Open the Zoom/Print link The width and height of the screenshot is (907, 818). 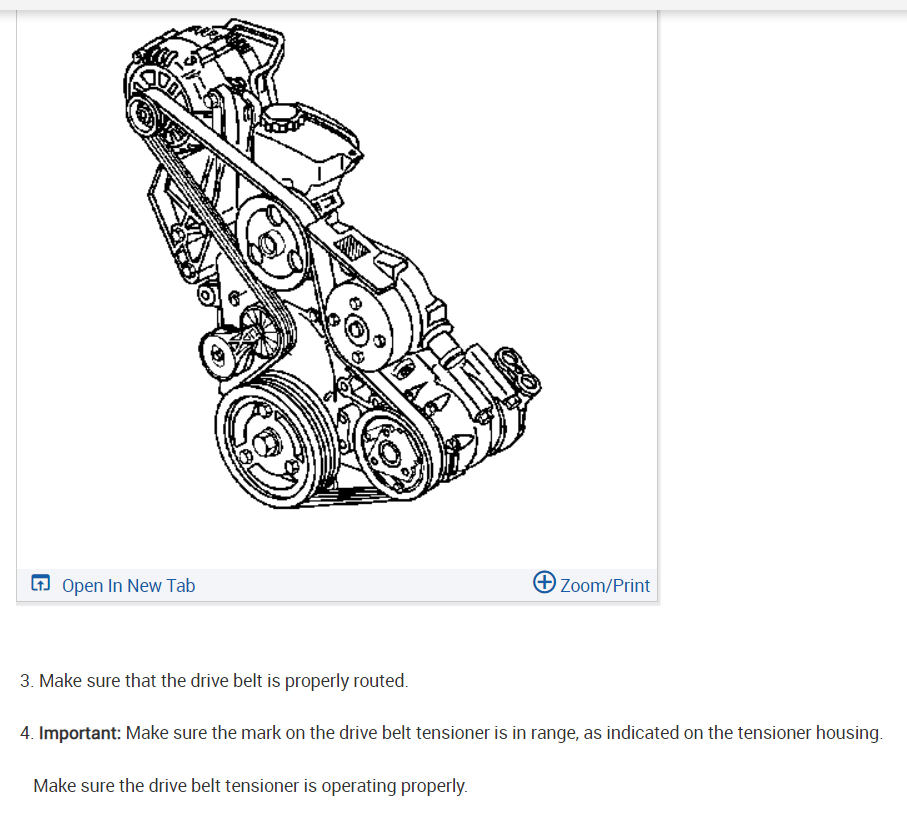[605, 585]
